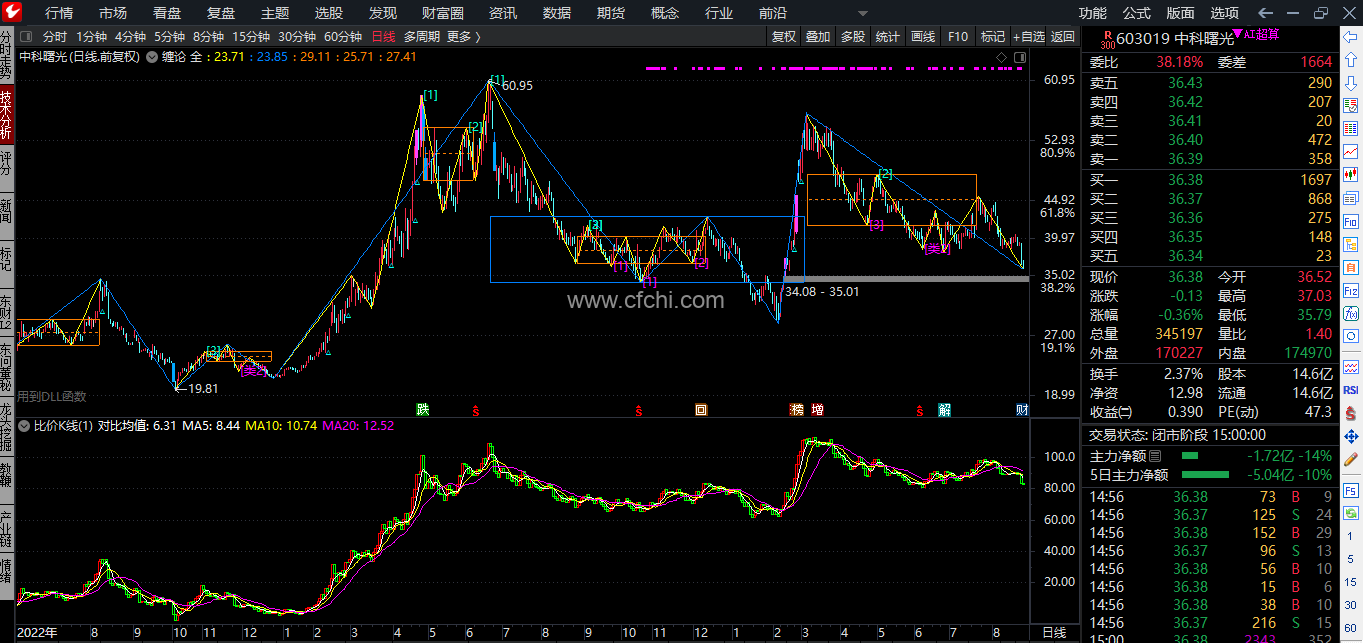Click the 多股 button

point(853,37)
